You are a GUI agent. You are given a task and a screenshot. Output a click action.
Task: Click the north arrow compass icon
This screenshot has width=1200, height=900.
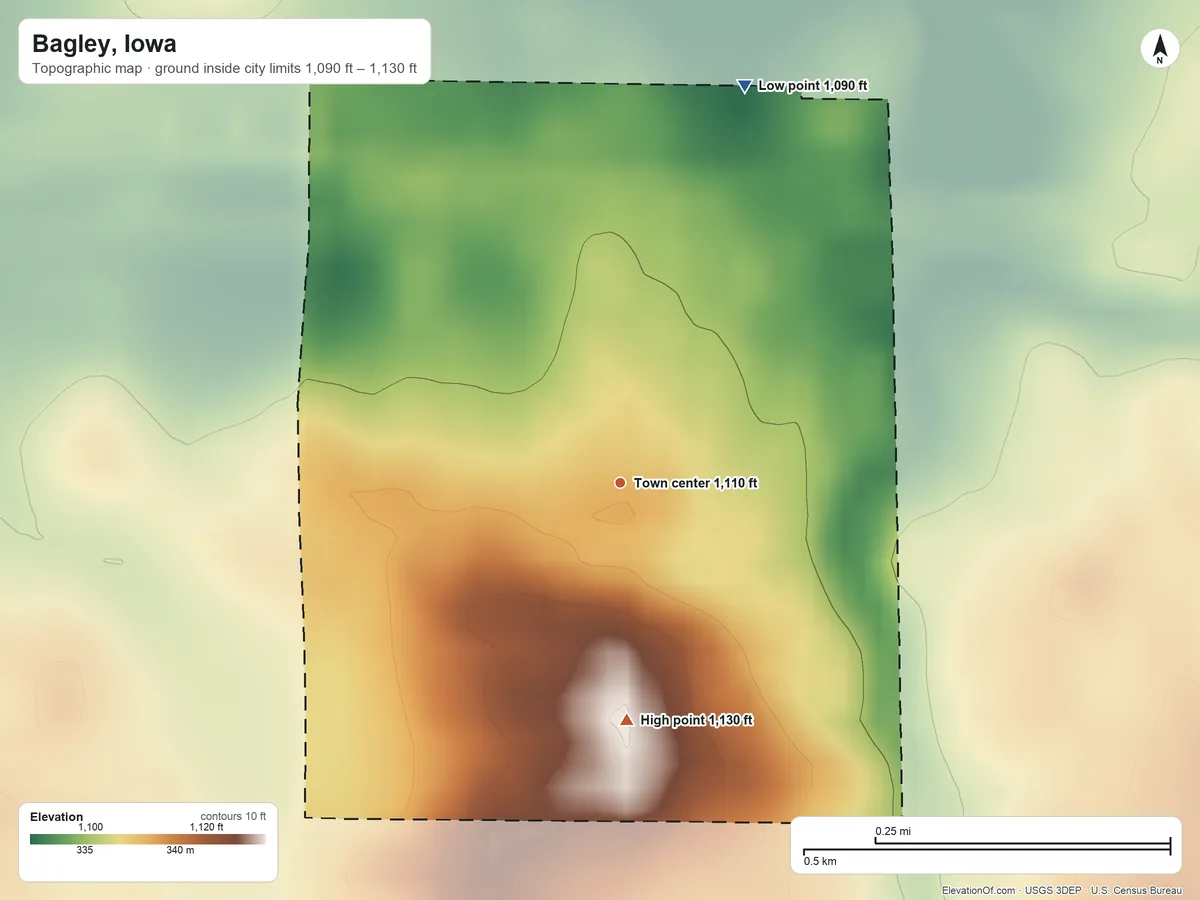(1159, 50)
